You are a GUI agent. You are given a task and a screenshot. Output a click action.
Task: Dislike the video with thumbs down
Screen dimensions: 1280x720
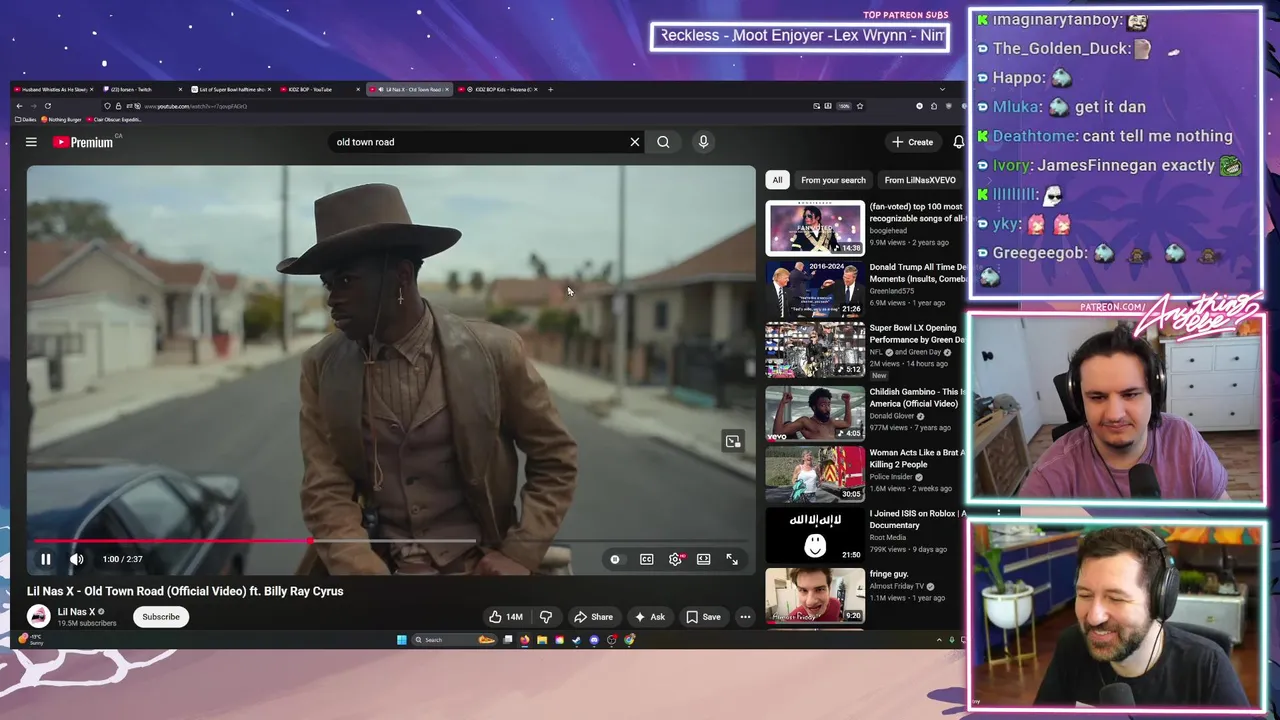click(x=546, y=617)
